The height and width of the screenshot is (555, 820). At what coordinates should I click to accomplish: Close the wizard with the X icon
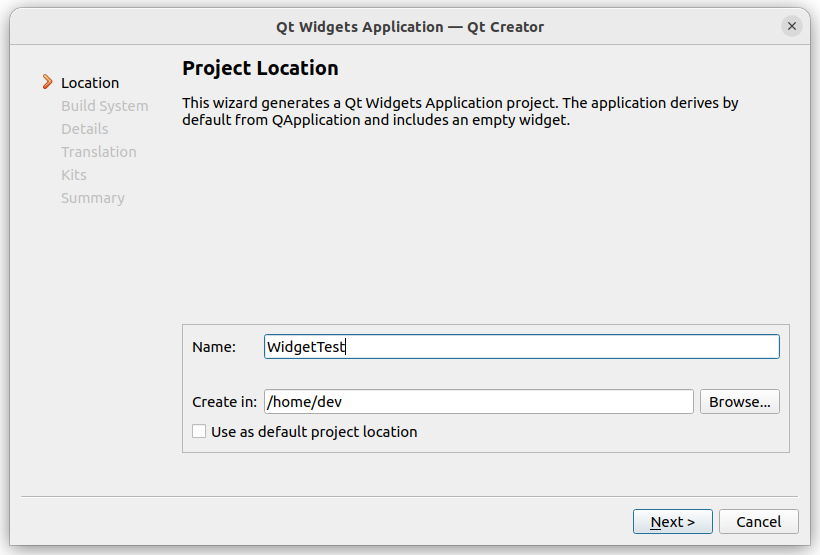point(792,26)
